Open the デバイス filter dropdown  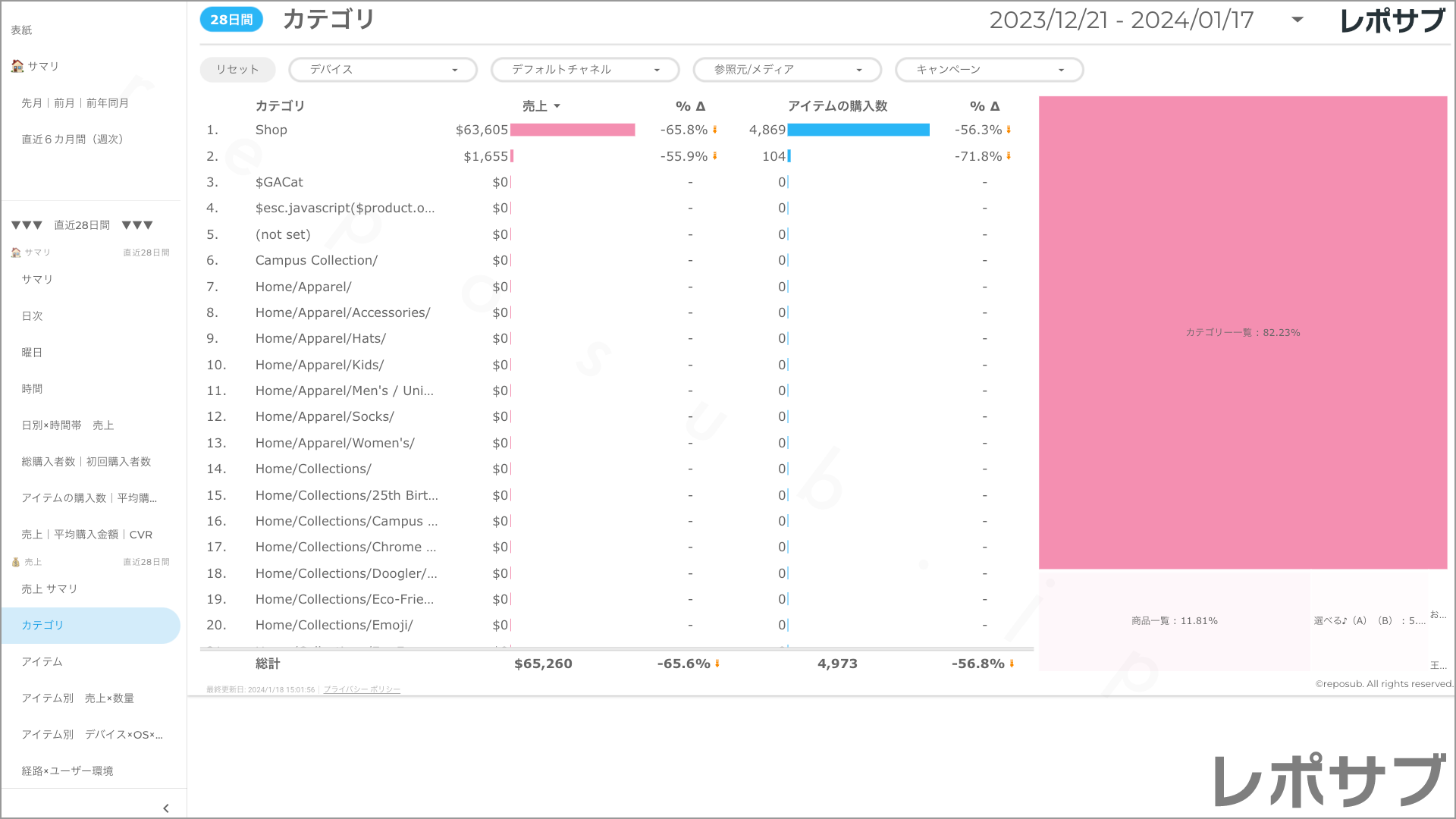tap(382, 70)
